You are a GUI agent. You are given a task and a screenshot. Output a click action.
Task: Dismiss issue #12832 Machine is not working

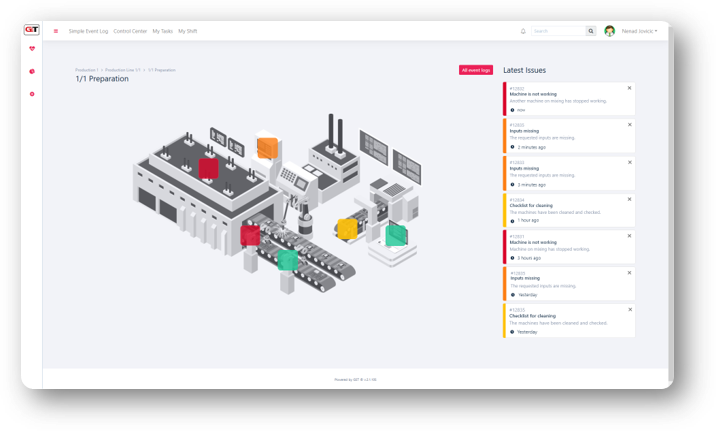(x=629, y=88)
